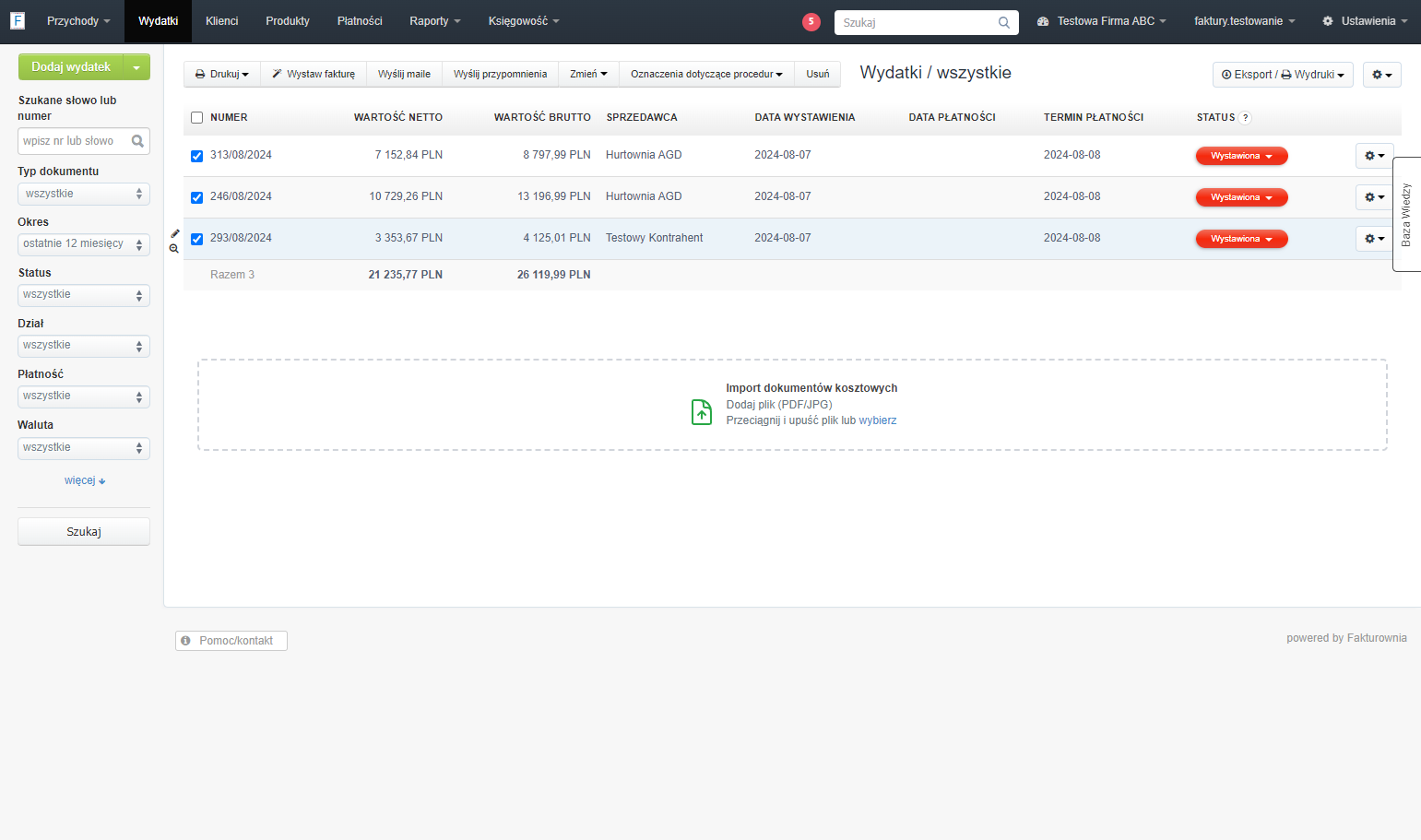Click the pencil edit icon for row 293/08/2024
The image size is (1421, 840).
174,233
